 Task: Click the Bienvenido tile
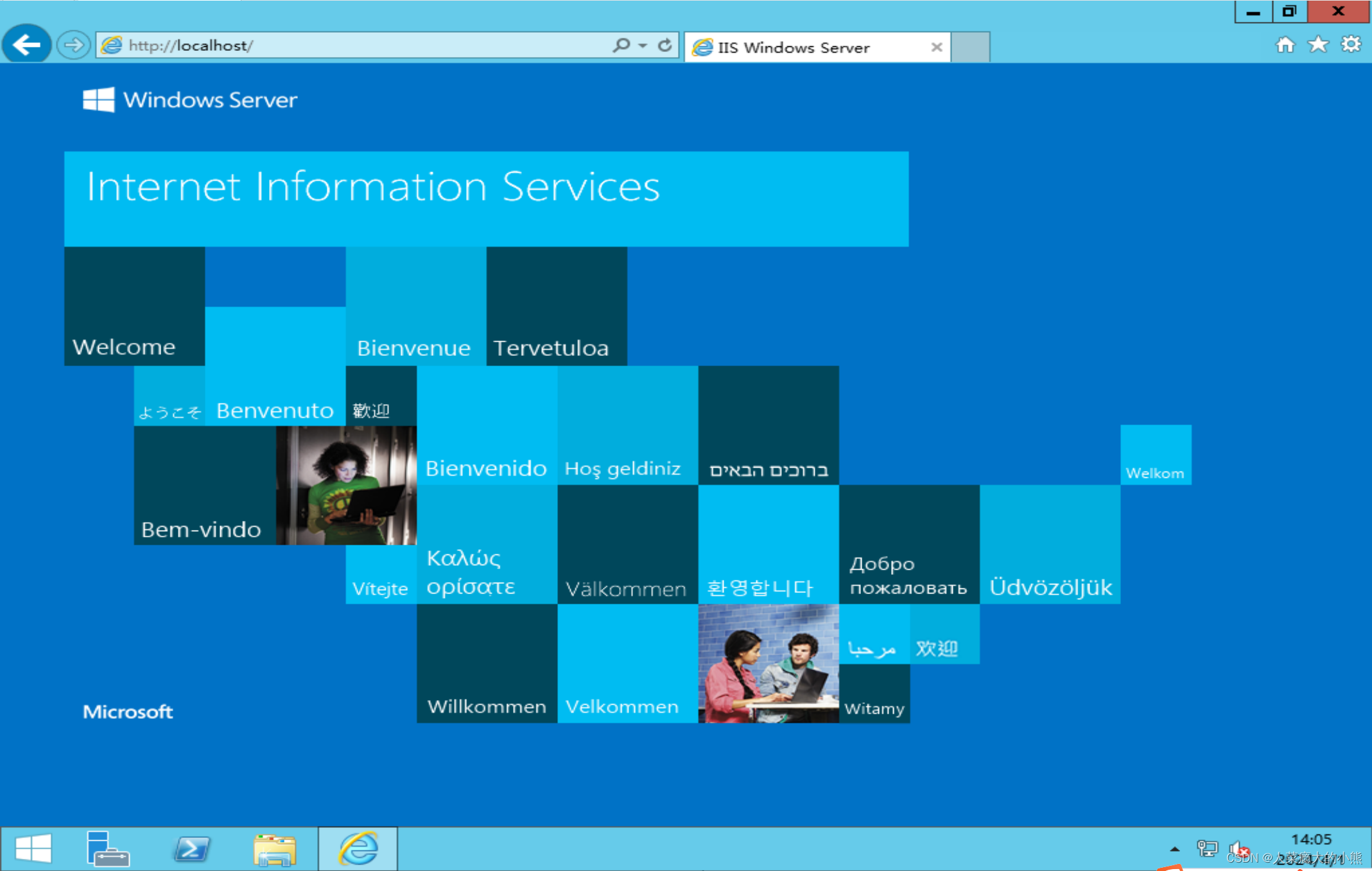point(487,425)
